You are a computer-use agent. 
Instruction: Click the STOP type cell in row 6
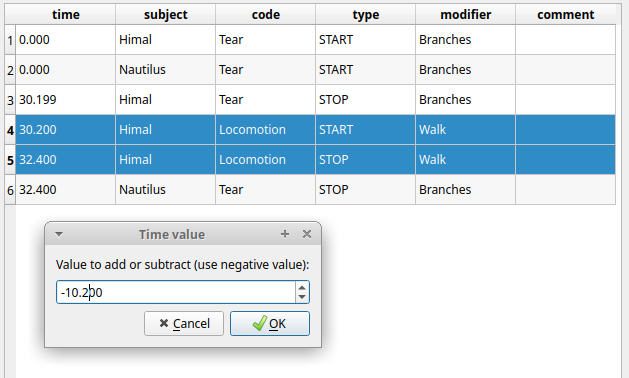tap(365, 190)
